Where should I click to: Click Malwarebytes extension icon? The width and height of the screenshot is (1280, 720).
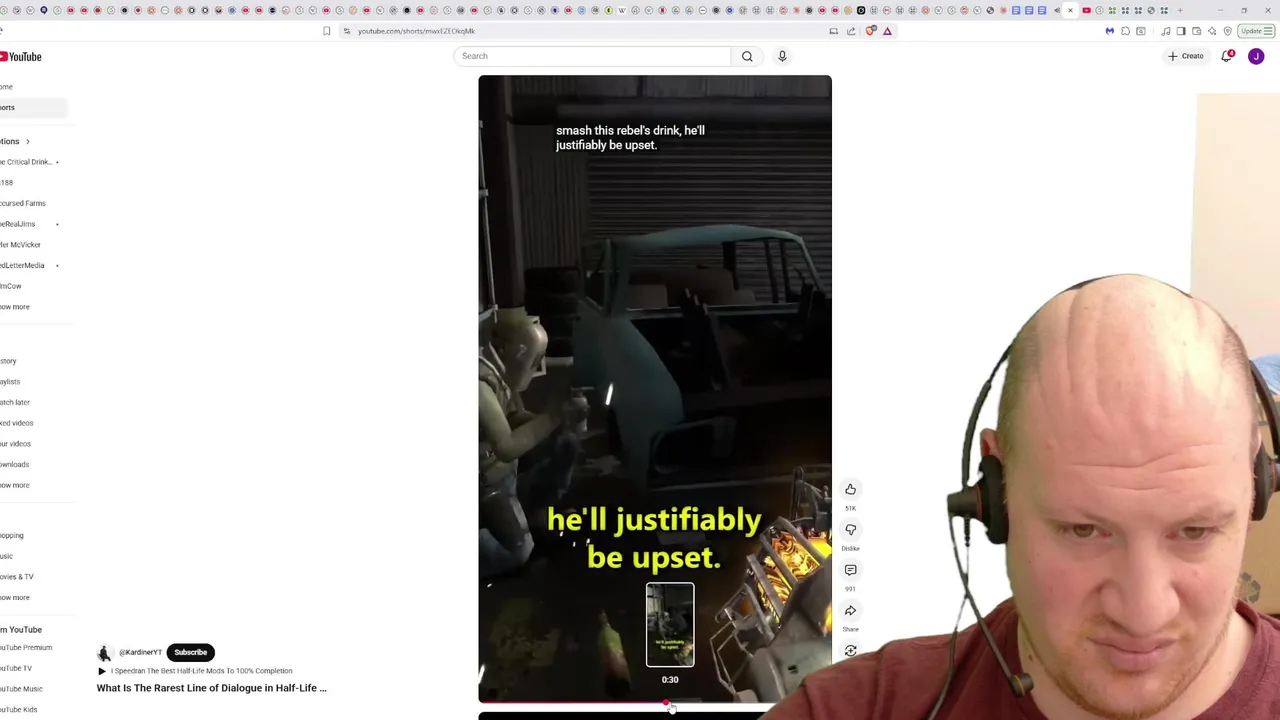(x=1109, y=31)
